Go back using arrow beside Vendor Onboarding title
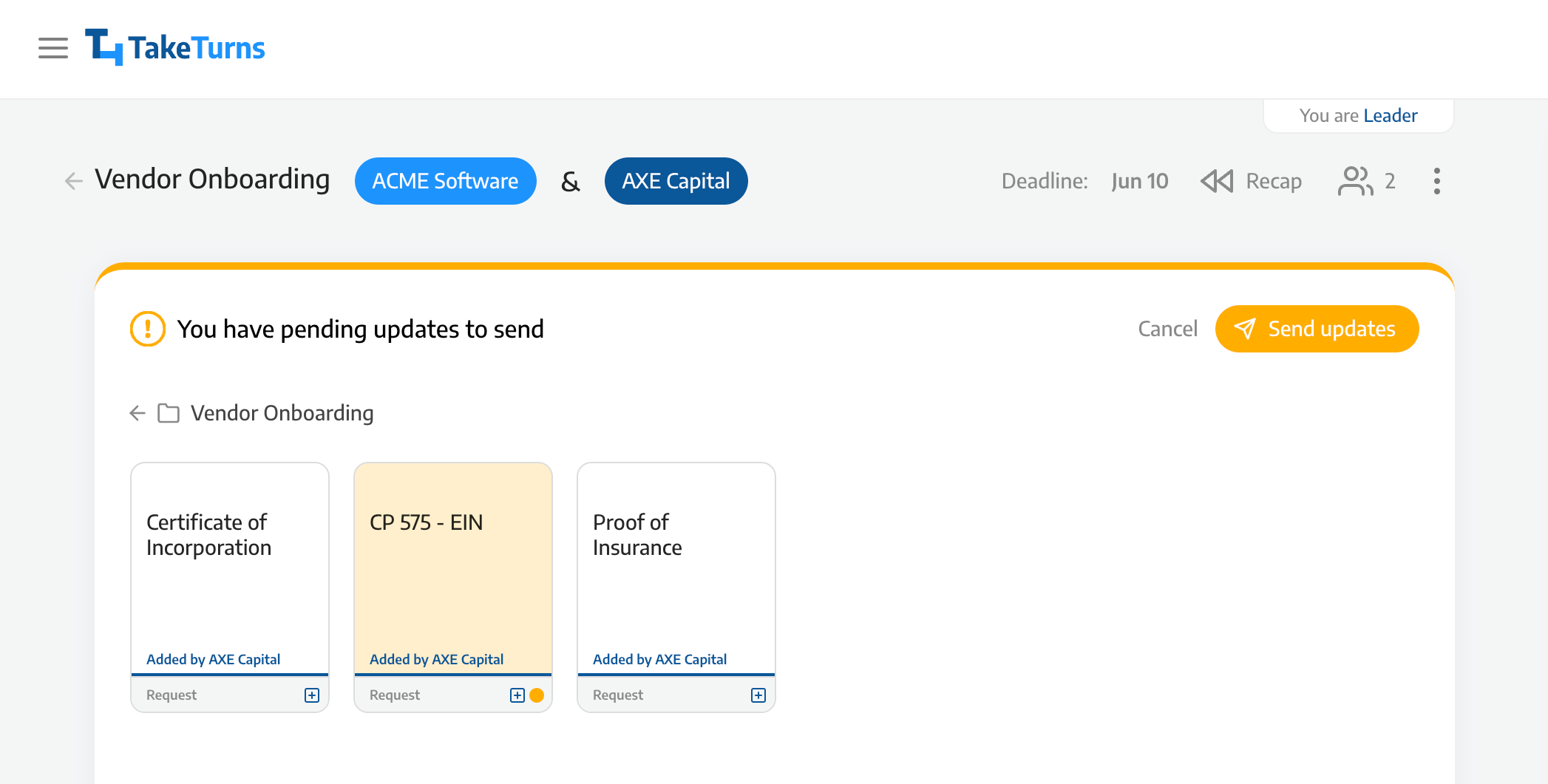This screenshot has height=784, width=1548. pos(73,180)
